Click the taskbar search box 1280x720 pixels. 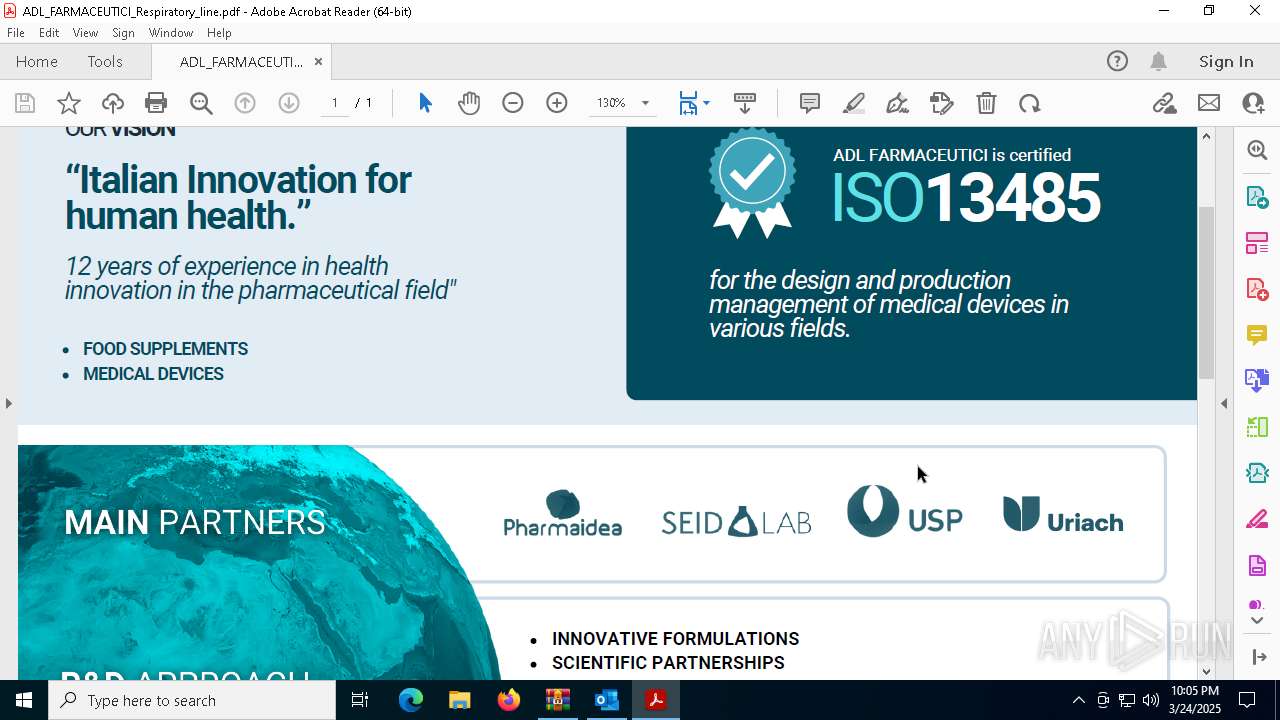[x=192, y=700]
